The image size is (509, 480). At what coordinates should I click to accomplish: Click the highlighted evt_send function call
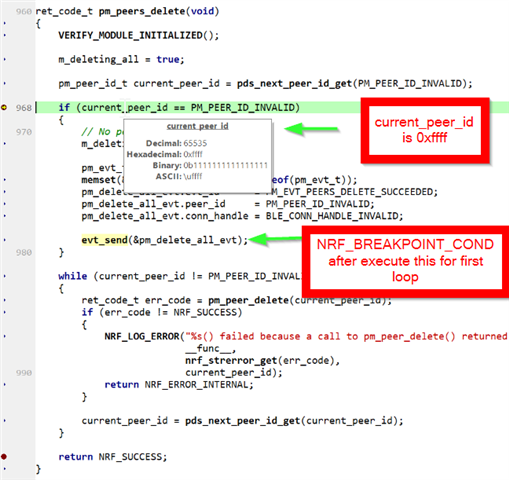[105, 240]
